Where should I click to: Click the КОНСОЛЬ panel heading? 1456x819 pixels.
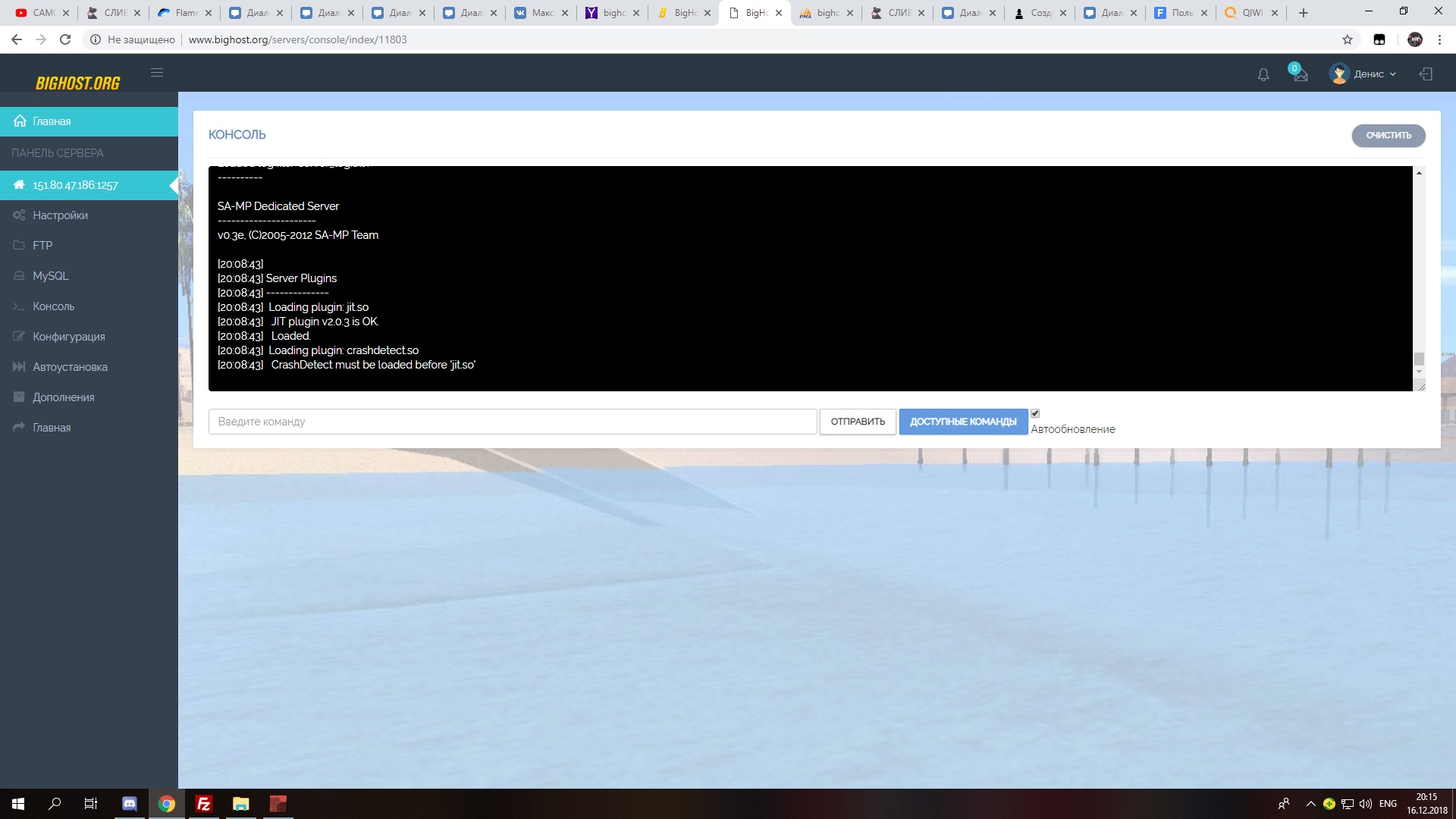(x=237, y=135)
